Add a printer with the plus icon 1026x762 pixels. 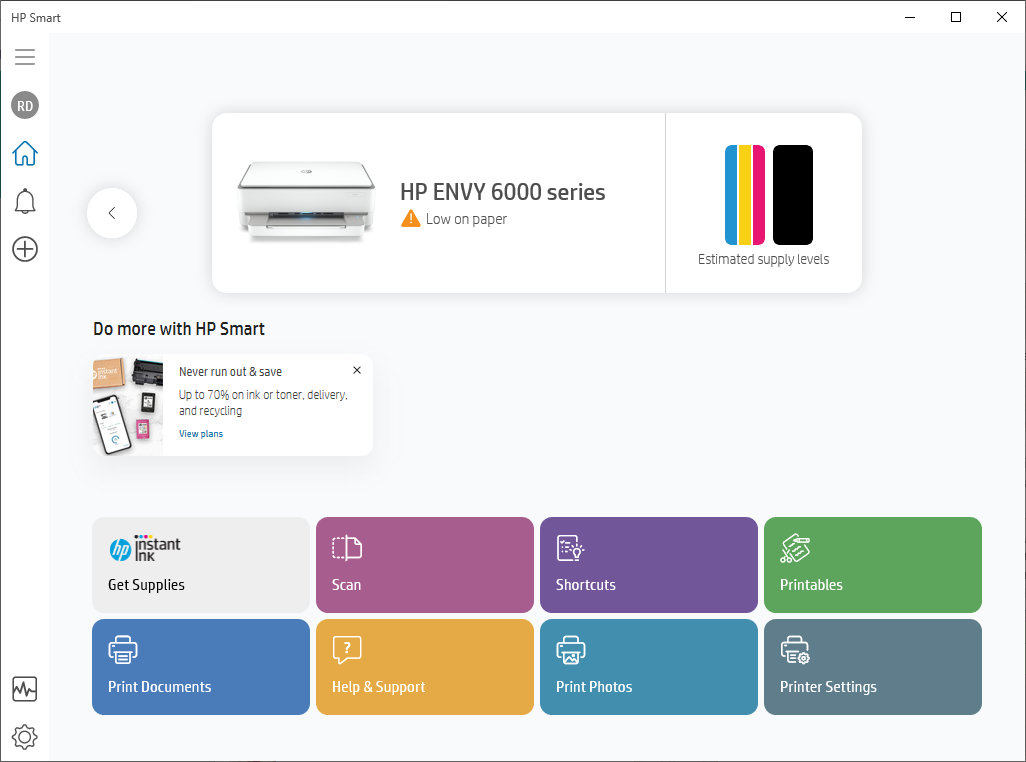pos(25,249)
